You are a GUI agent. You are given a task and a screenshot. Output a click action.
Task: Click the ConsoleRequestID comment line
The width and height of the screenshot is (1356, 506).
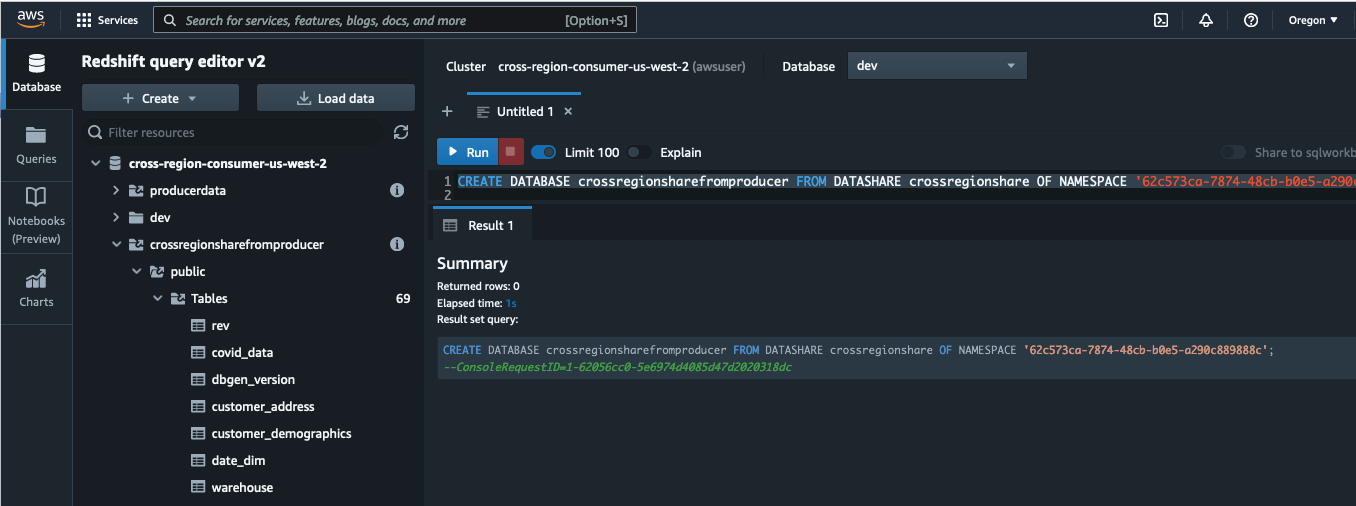pos(617,367)
